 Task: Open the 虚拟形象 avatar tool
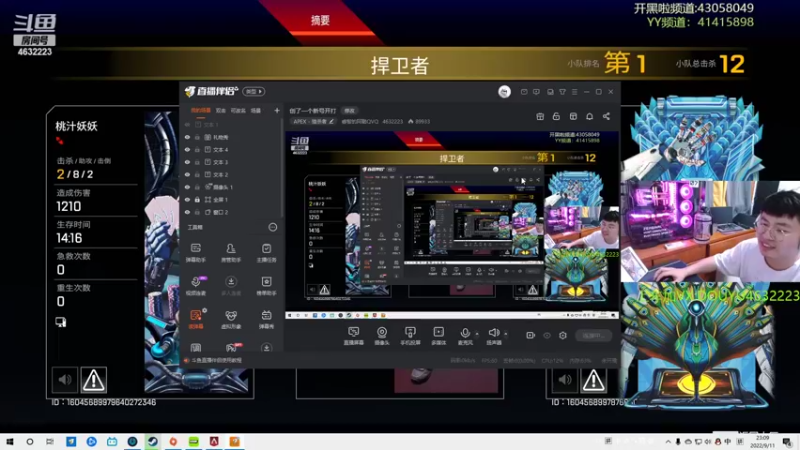coord(231,319)
